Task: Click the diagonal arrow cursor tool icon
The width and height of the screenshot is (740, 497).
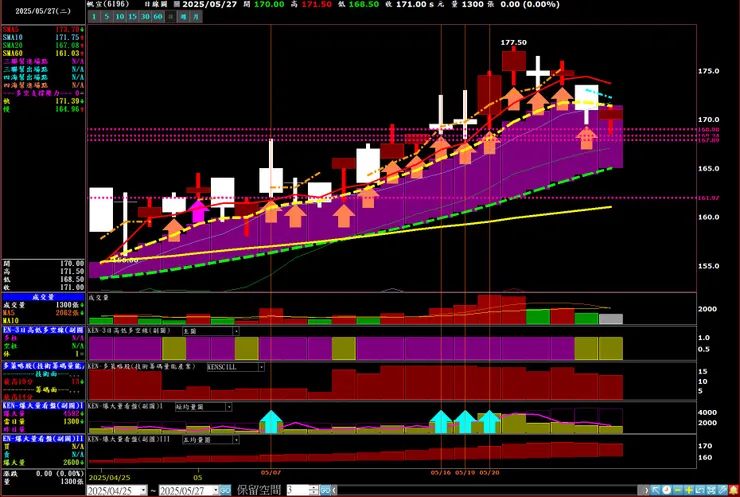Action: point(655,491)
